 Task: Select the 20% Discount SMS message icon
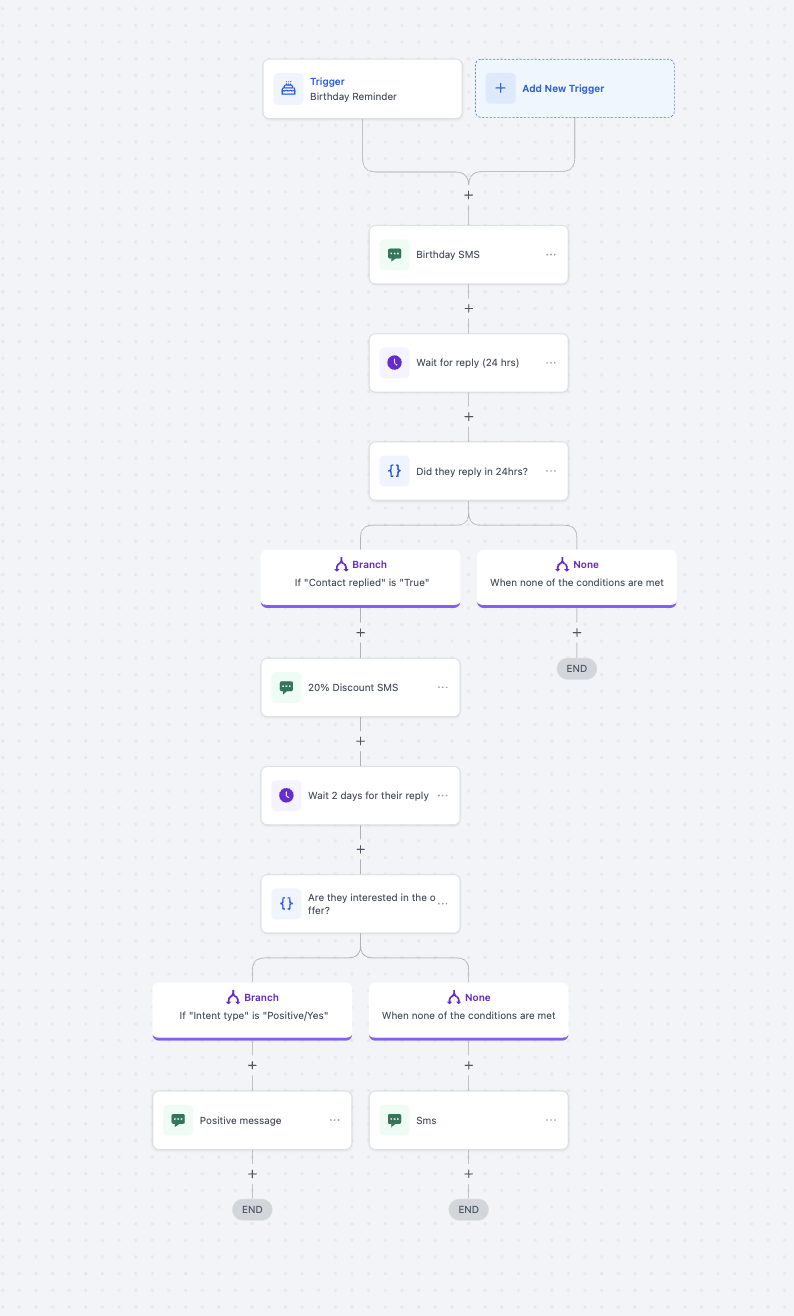coord(287,688)
